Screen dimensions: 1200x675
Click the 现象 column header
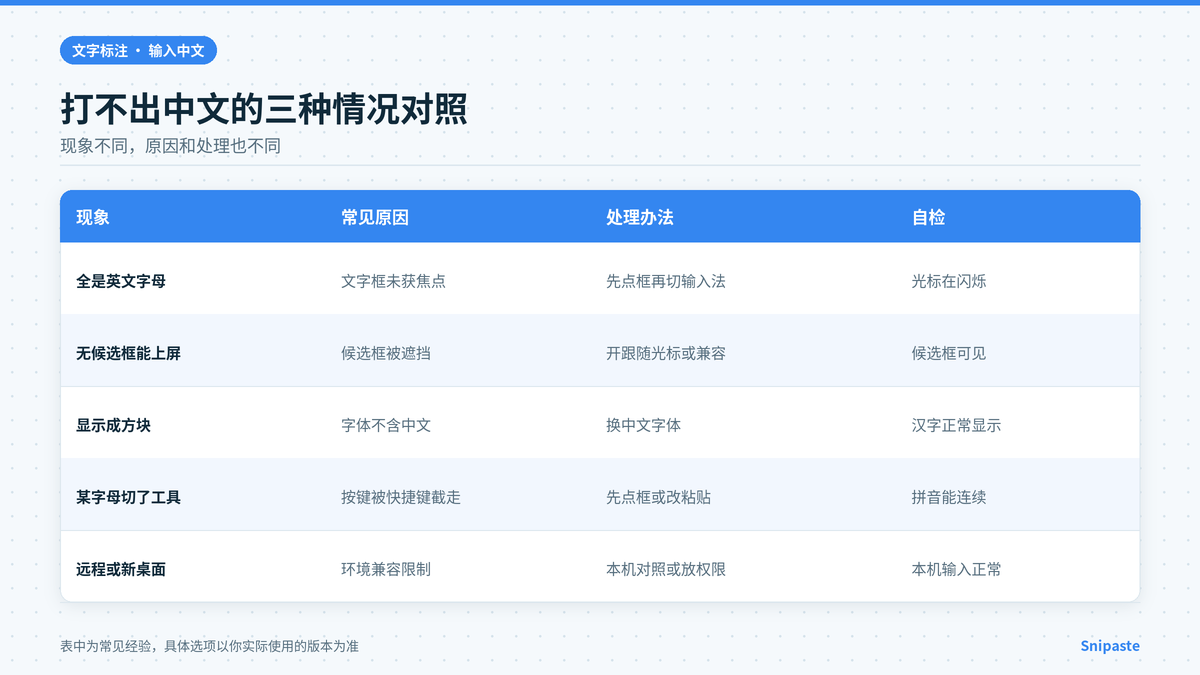point(93,217)
